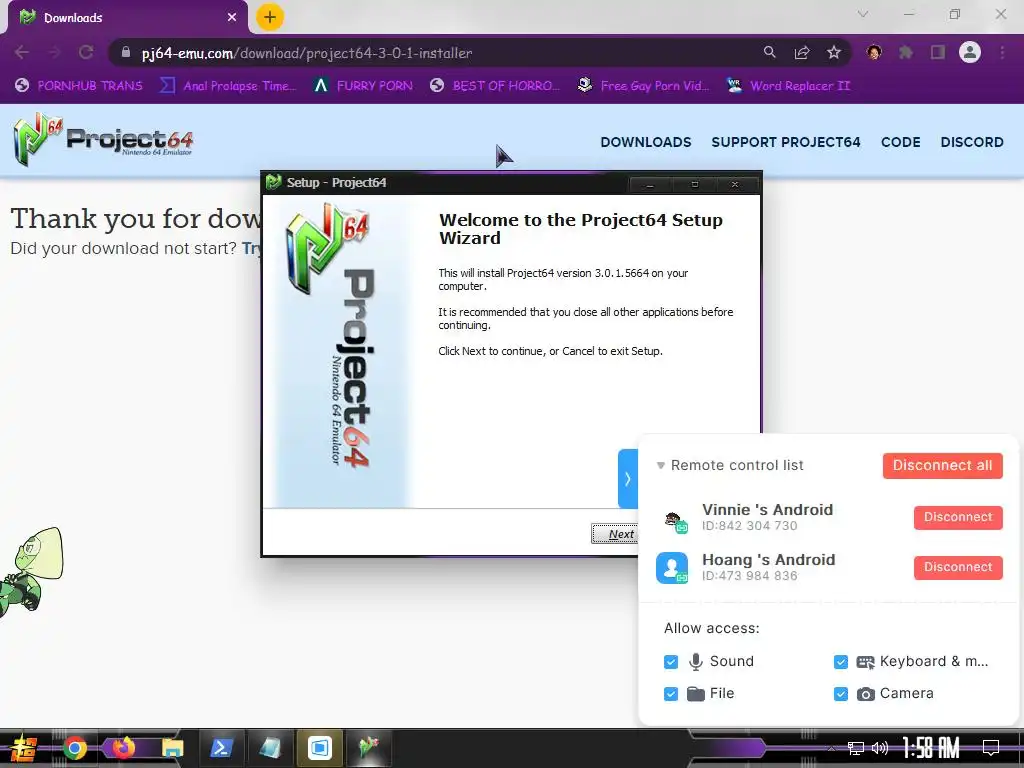Close the Setup - Project64 window

(735, 185)
